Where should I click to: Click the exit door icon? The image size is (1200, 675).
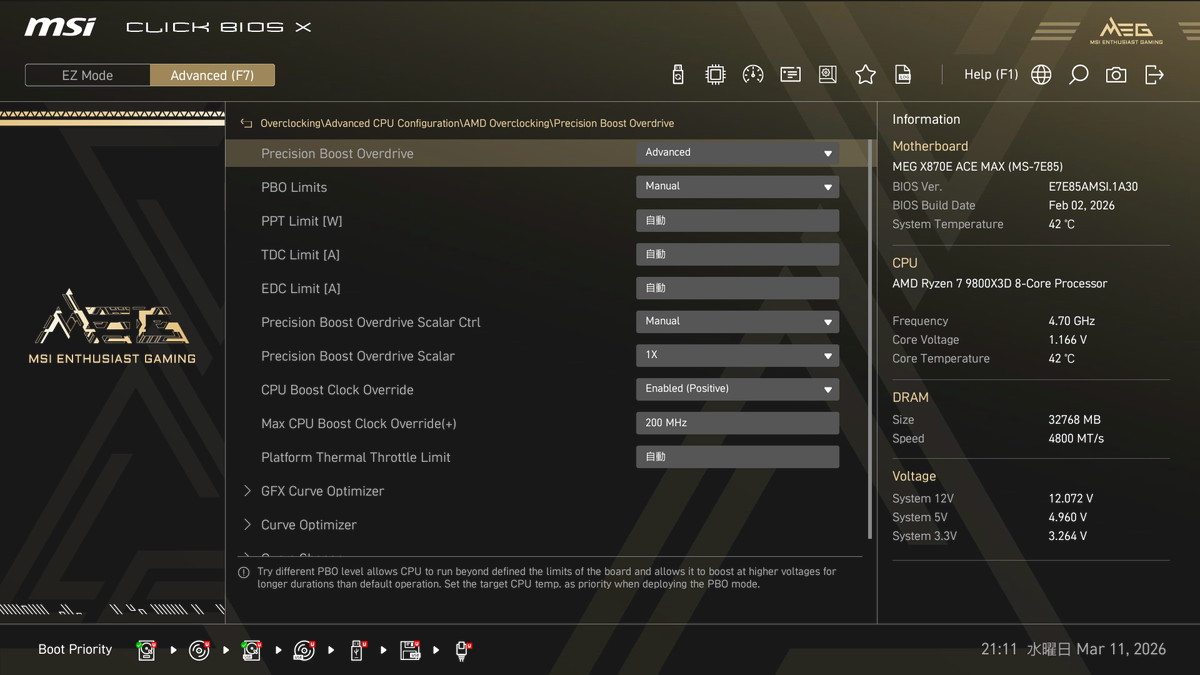(1154, 75)
